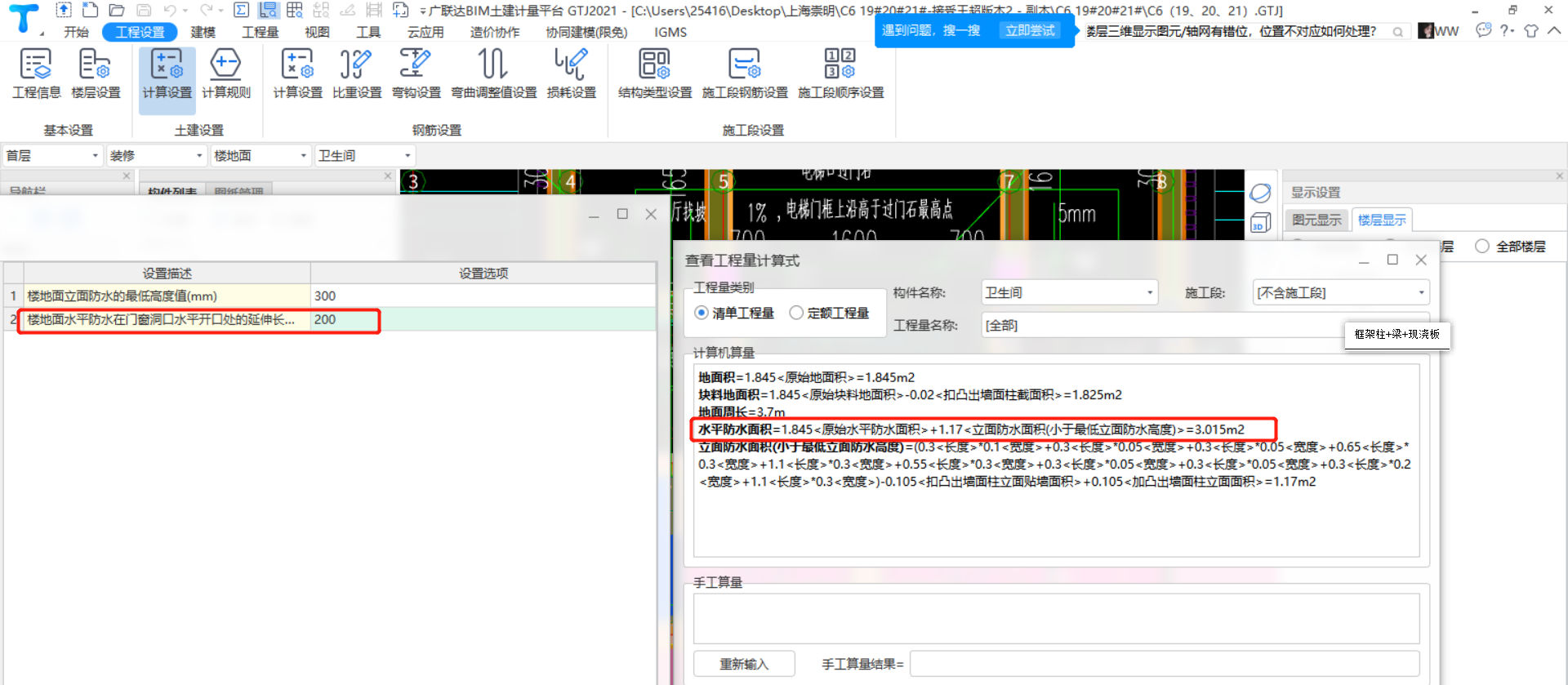The image size is (1568, 685).
Task: Switch to 开始 ribbon tab
Action: click(77, 32)
